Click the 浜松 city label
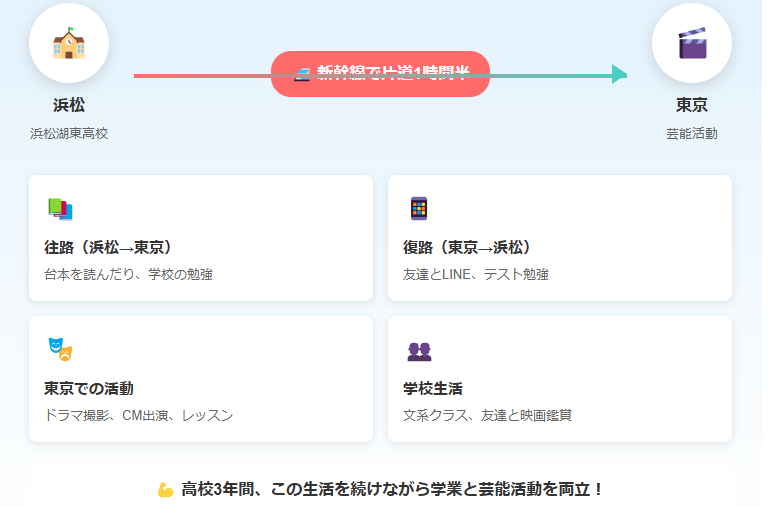Image resolution: width=784 pixels, height=507 pixels. pyautogui.click(x=69, y=105)
